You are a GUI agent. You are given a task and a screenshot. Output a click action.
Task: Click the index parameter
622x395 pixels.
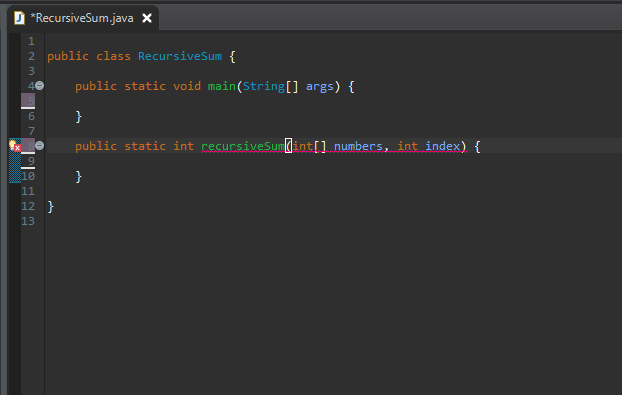(x=442, y=146)
